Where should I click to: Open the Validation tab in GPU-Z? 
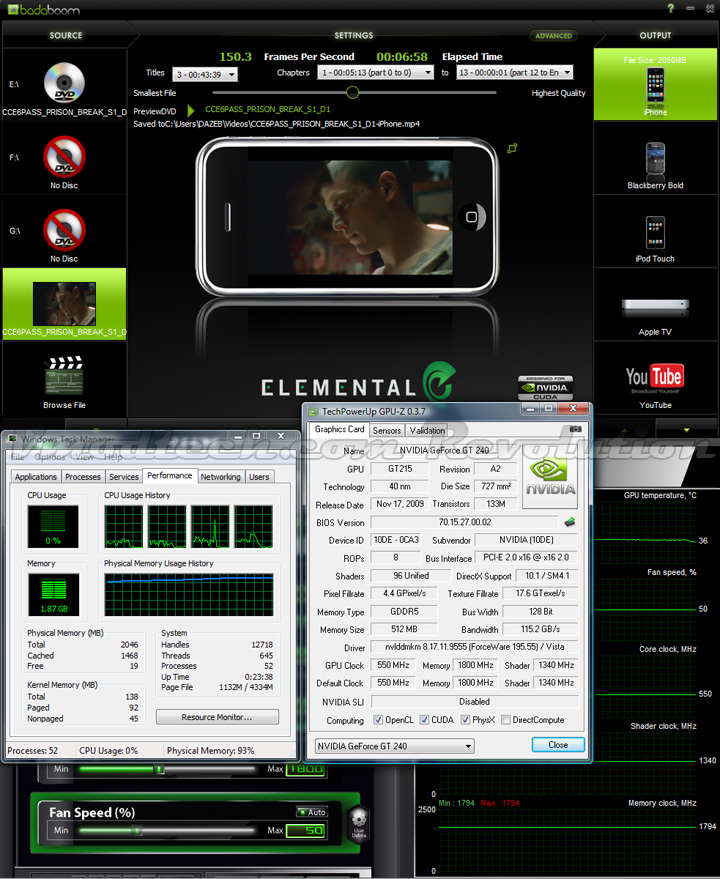tap(427, 431)
